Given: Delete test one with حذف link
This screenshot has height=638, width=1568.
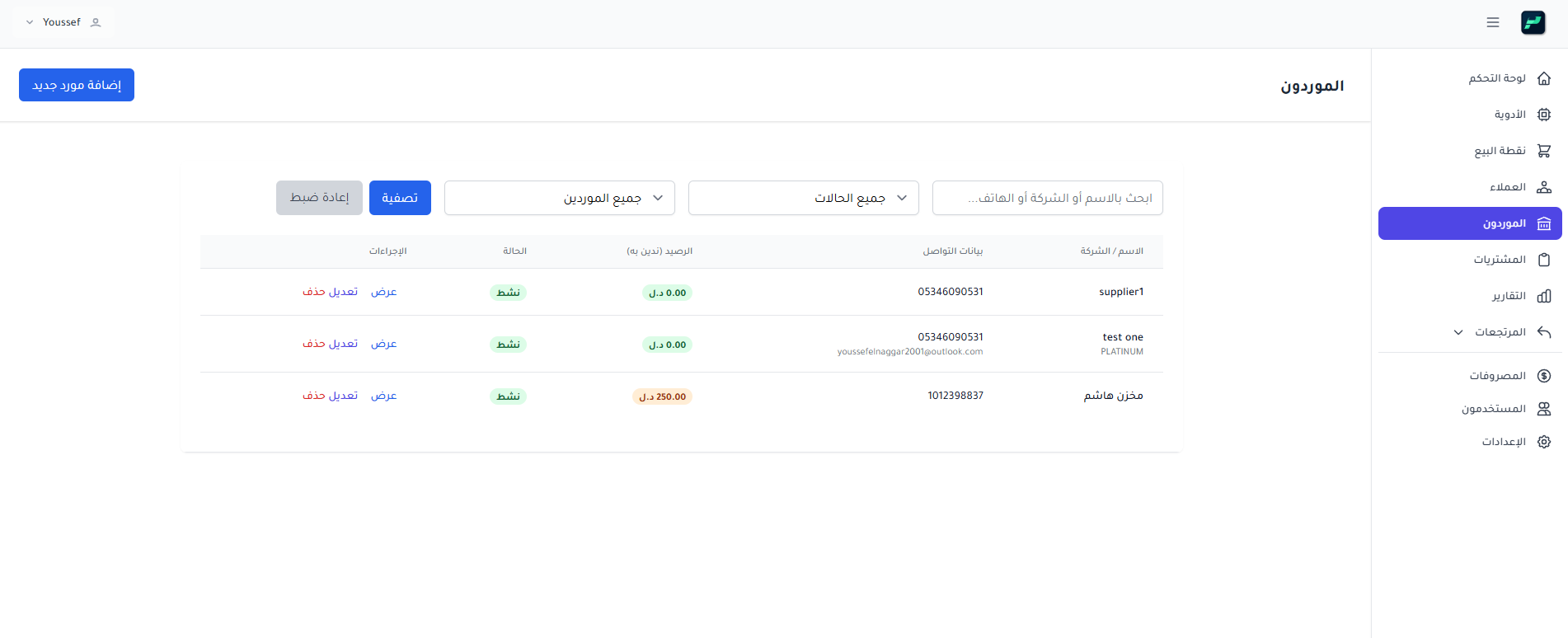Looking at the screenshot, I should point(314,344).
